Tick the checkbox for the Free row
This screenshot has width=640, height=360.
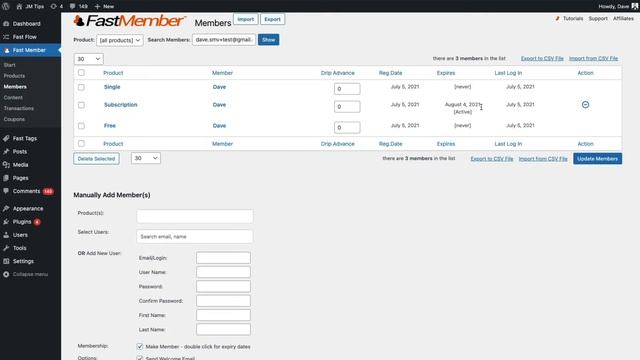81,126
